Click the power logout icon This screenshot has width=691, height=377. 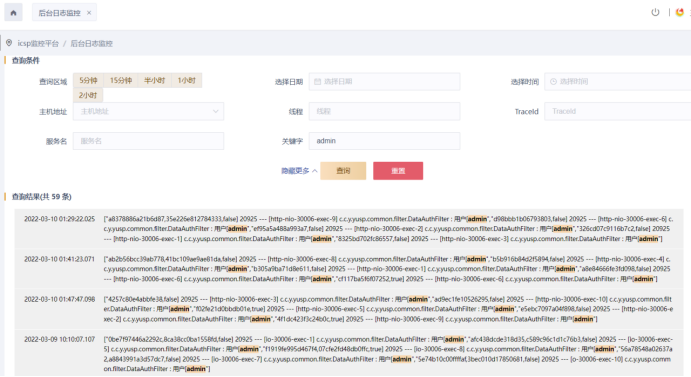pos(655,12)
